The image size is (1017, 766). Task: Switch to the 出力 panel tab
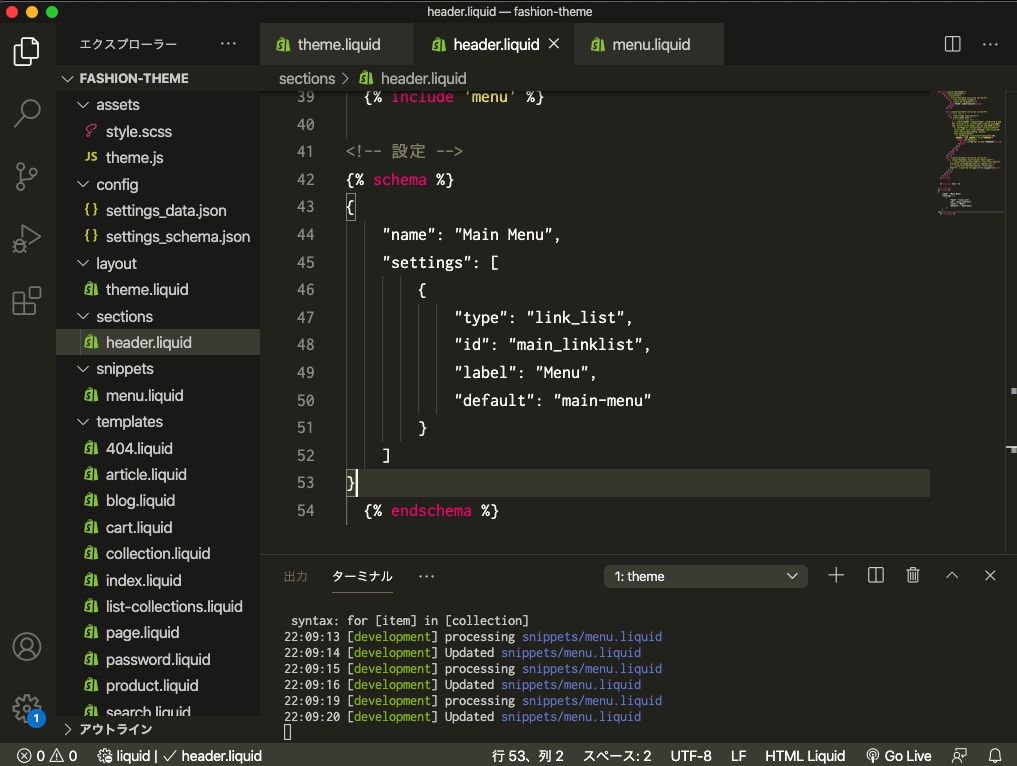295,576
